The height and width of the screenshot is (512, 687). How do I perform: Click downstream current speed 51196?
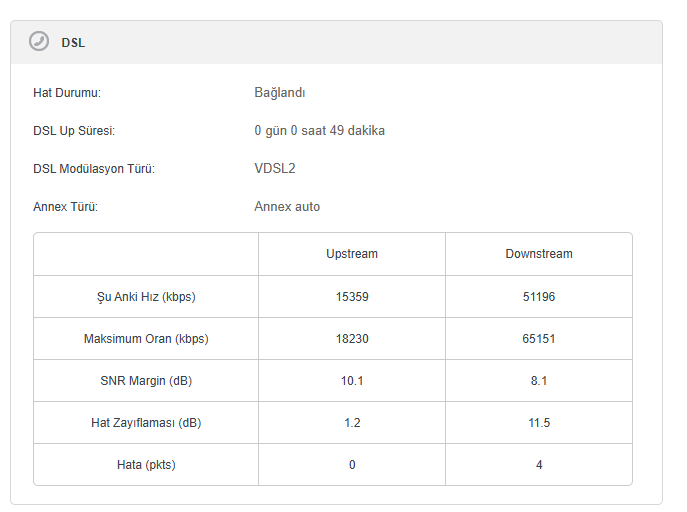click(x=539, y=297)
